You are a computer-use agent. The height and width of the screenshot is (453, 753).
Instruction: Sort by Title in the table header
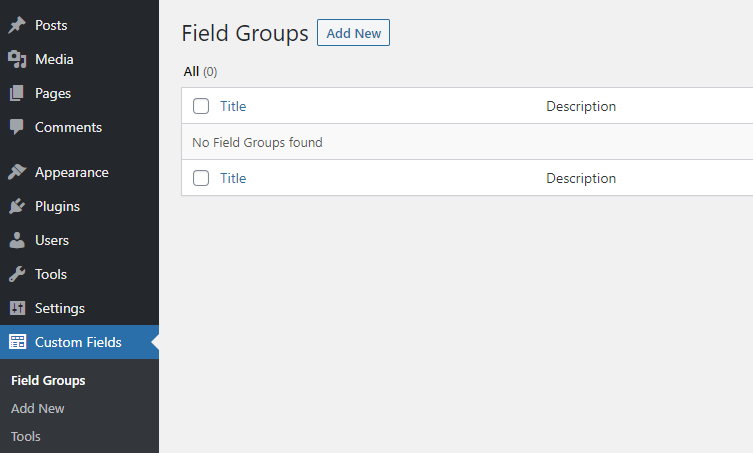233,106
